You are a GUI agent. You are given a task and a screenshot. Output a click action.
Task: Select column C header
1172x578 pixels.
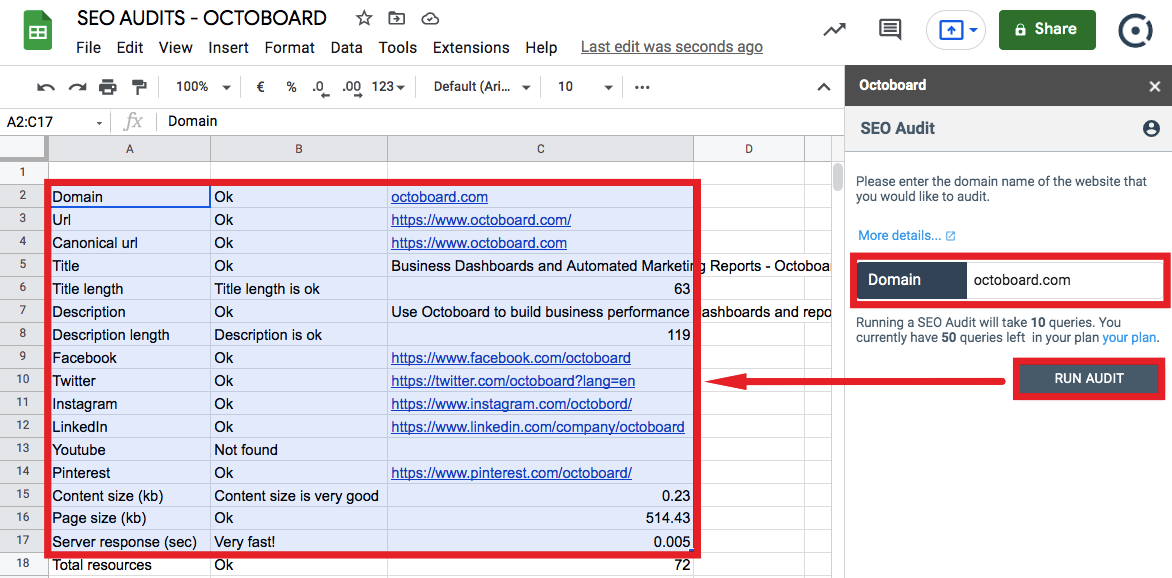point(540,150)
